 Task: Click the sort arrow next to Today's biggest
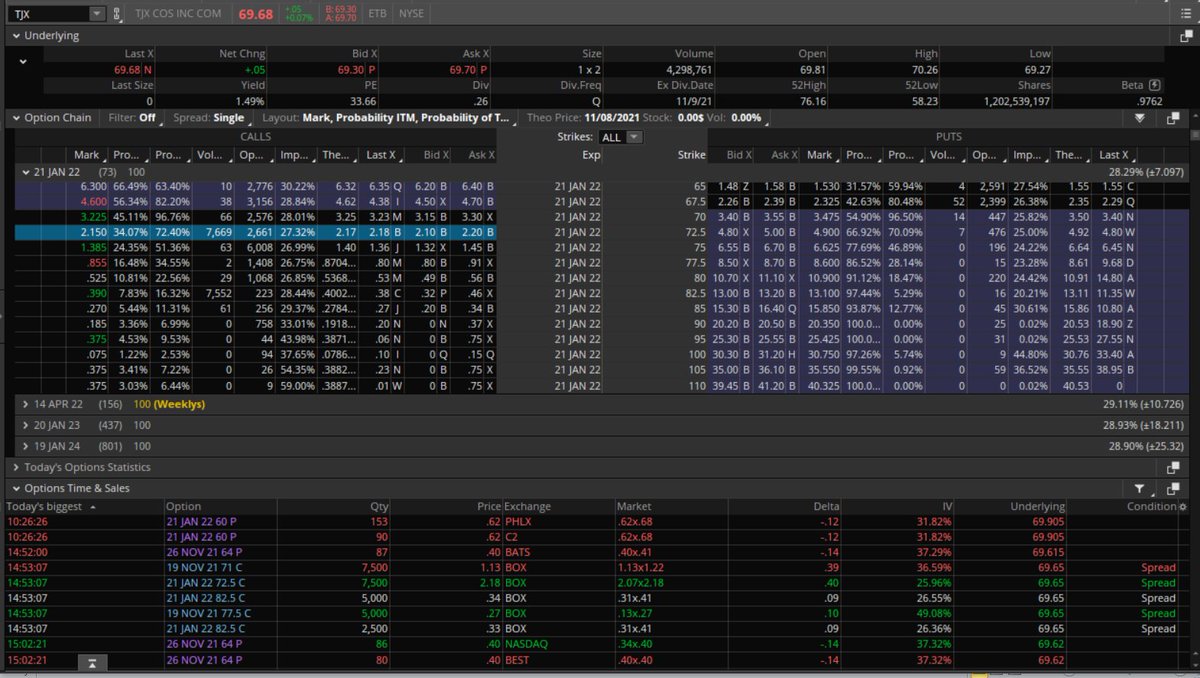(x=92, y=507)
